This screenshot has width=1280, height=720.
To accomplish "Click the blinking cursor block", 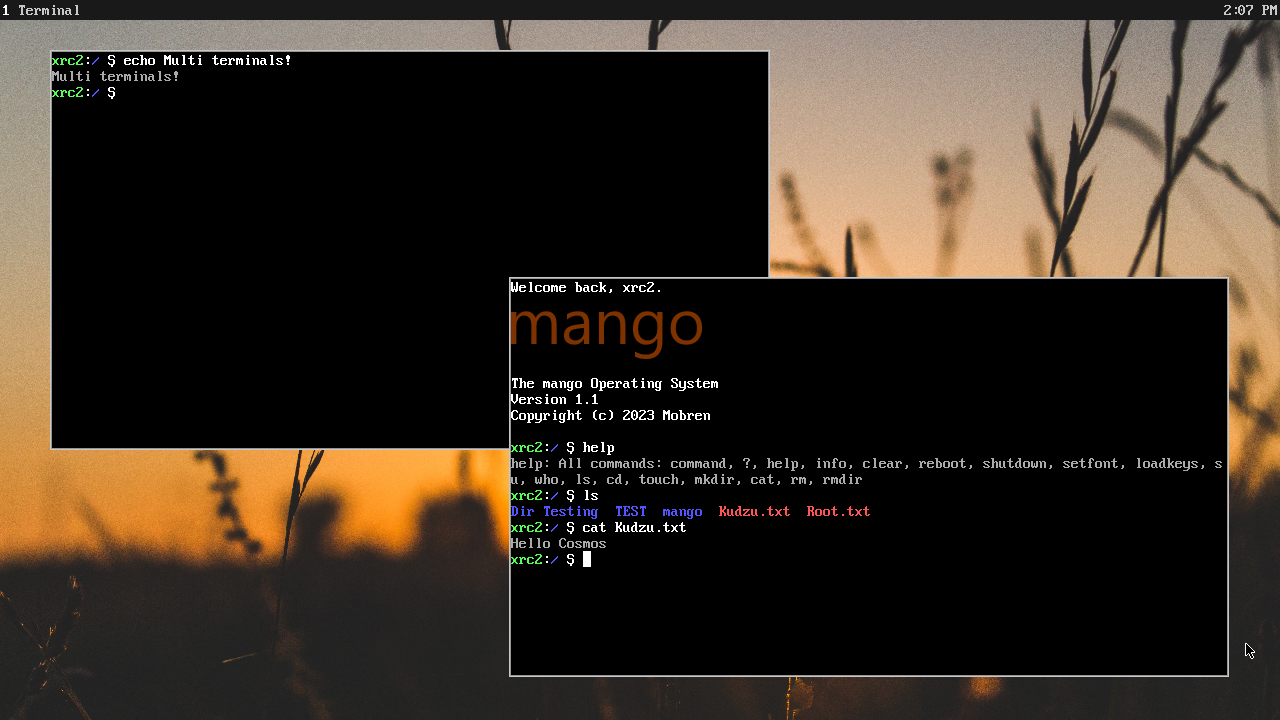I will (585, 559).
